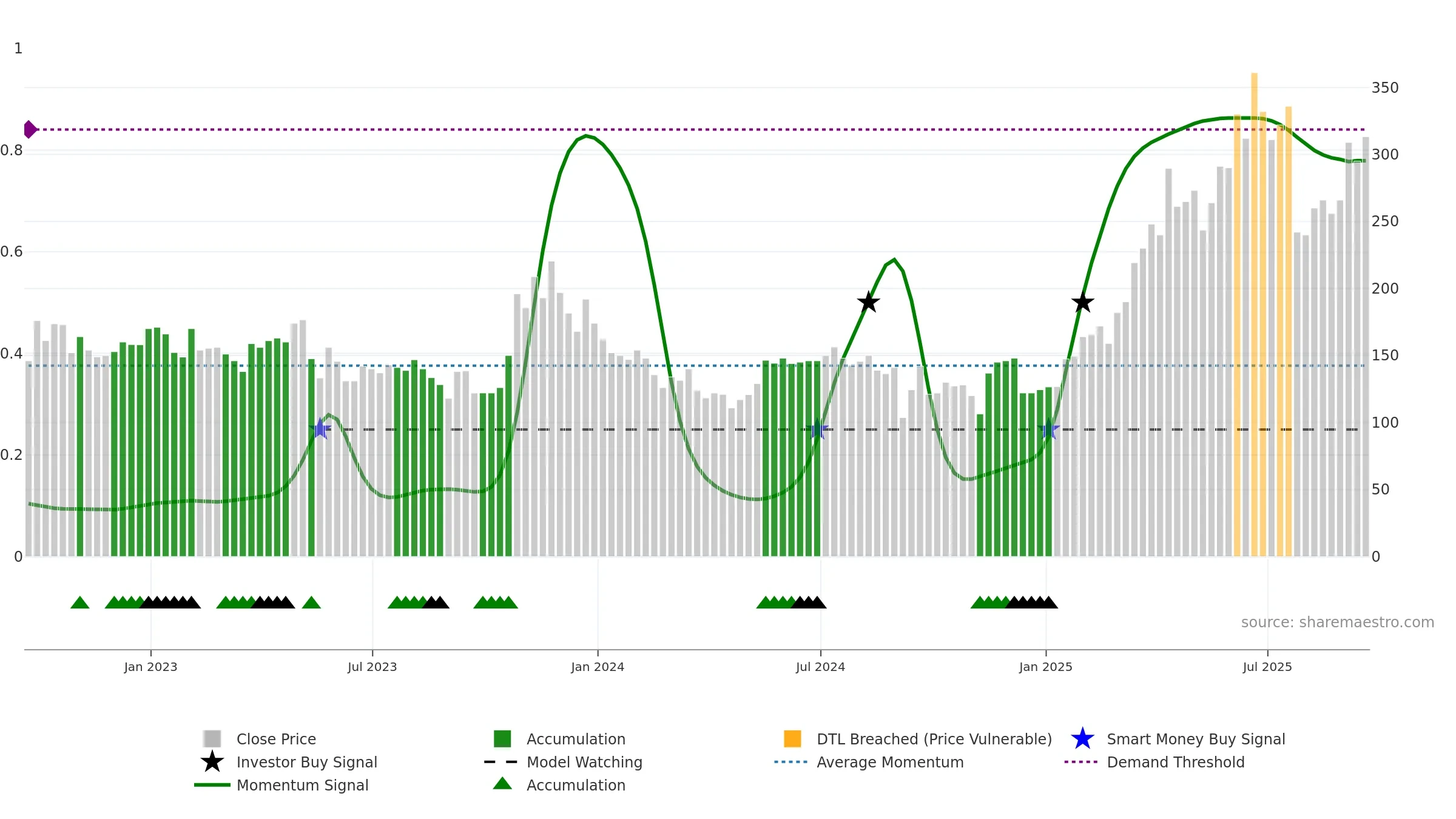Click the Jul 2025 x-axis label
The height and width of the screenshot is (819, 1456).
[x=1267, y=667]
